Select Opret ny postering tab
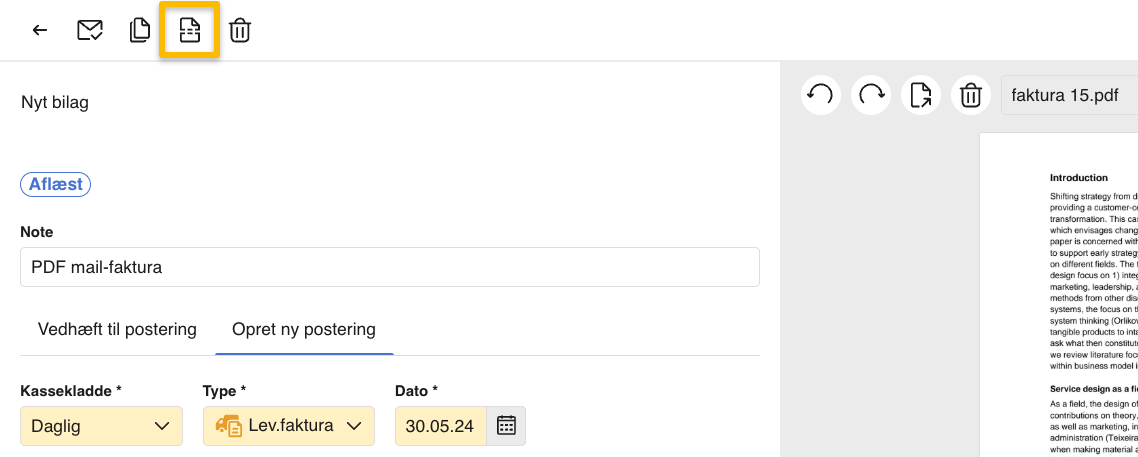Viewport: 1138px width, 457px height. tap(304, 329)
